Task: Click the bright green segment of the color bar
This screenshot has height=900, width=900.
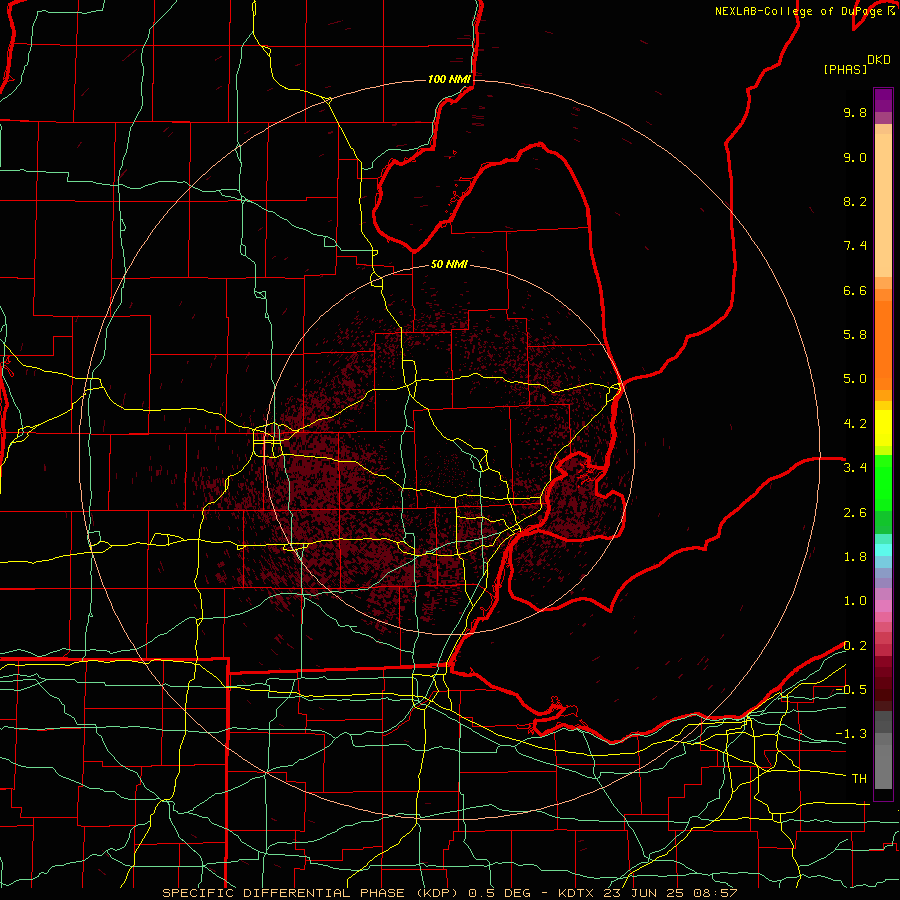Action: coord(883,482)
